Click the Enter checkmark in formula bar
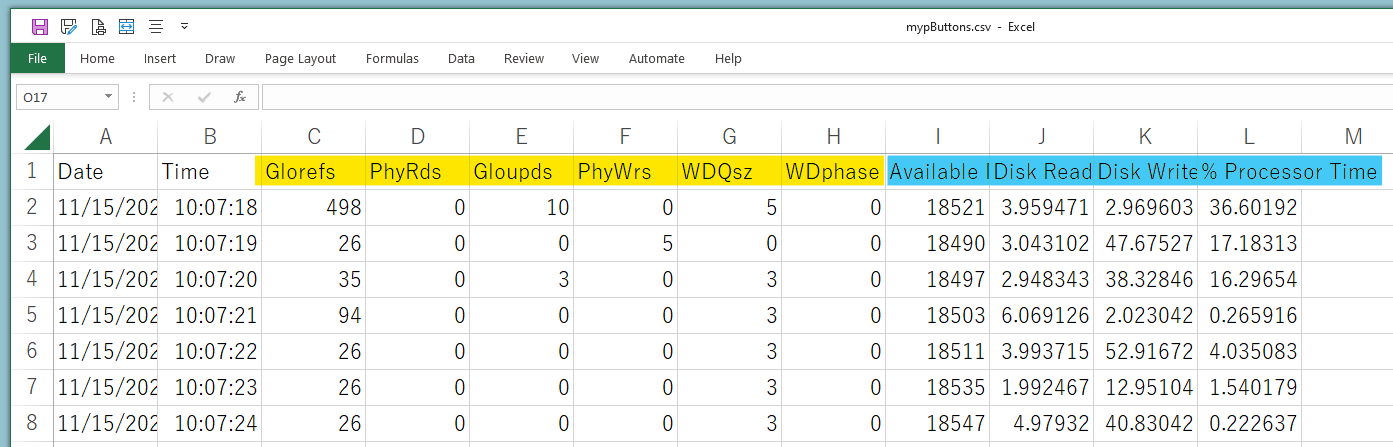 (204, 97)
